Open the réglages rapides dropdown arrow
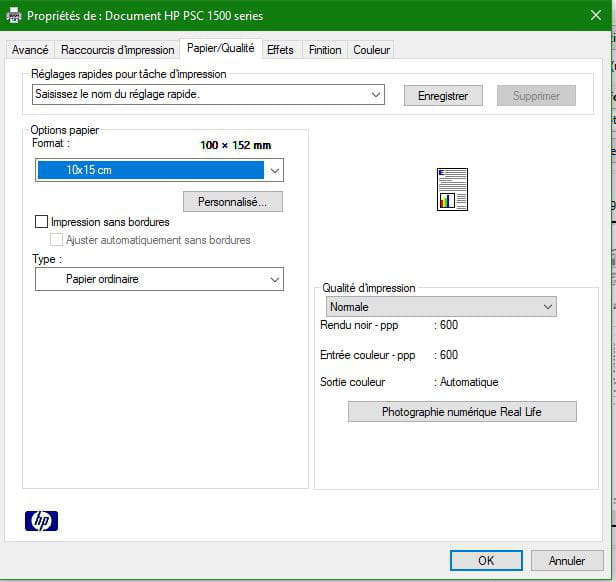 pos(376,95)
